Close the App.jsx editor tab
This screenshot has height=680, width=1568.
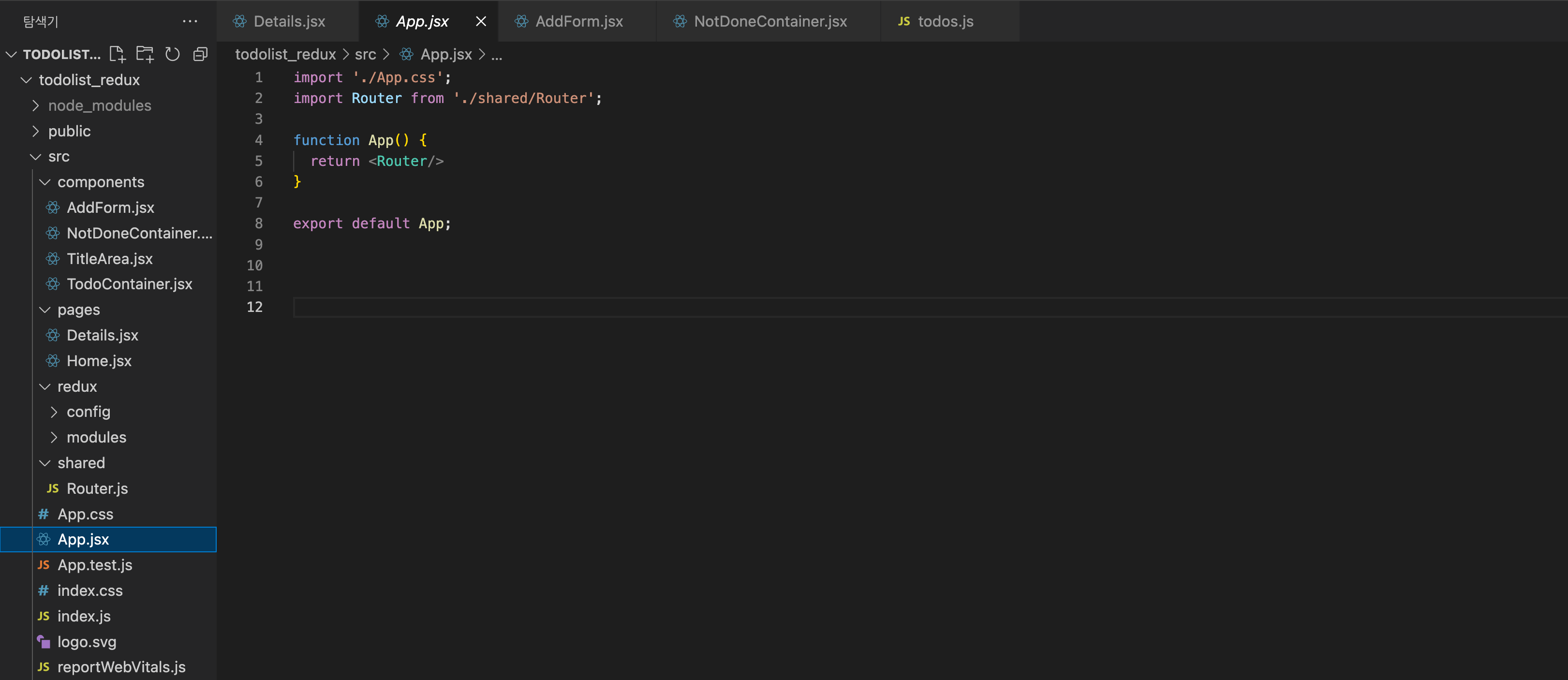[480, 21]
